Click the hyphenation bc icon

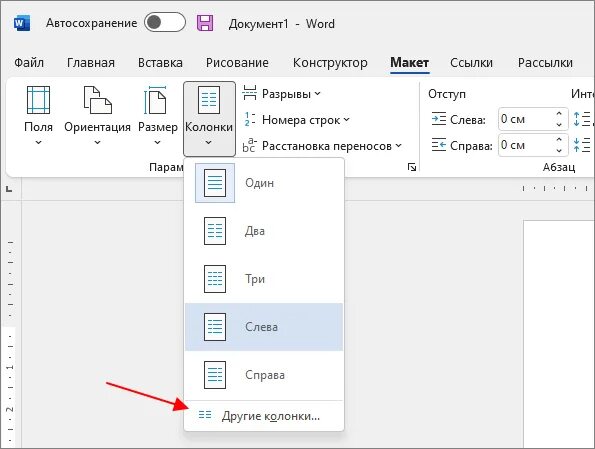(249, 146)
